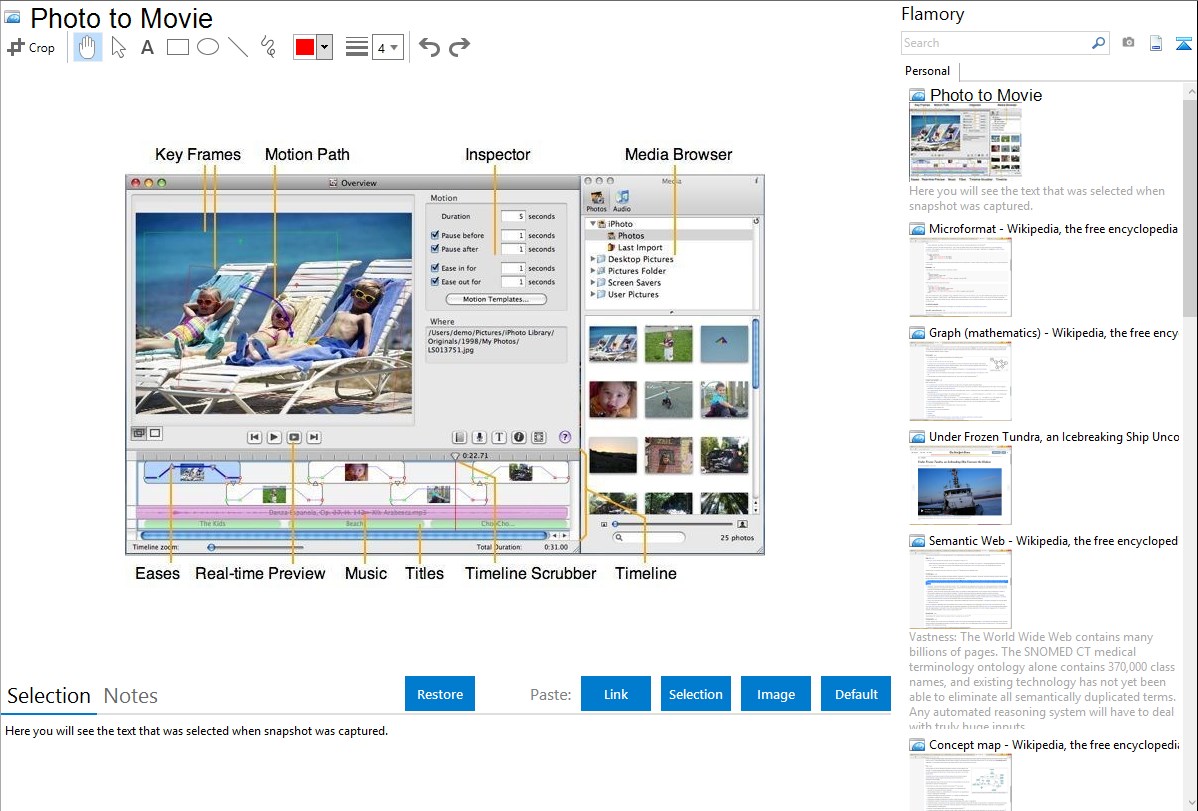Click the thumbnail size slider in Media Browser
The width and height of the screenshot is (1198, 811).
672,524
